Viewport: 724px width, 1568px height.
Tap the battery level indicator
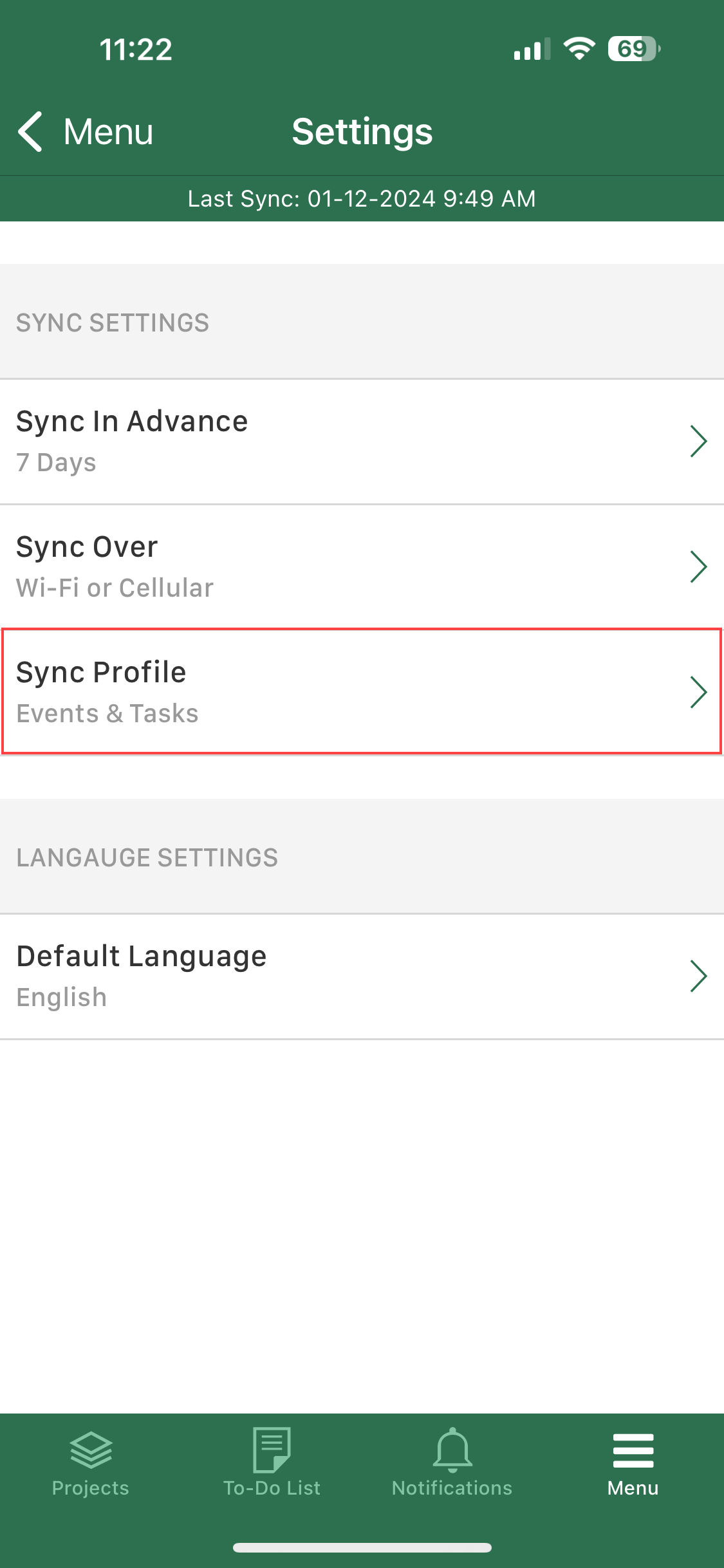click(x=633, y=49)
